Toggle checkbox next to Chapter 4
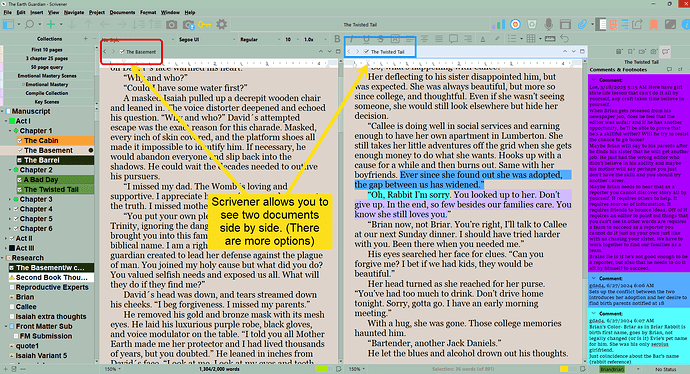This screenshot has height=374, width=690. coord(16,209)
